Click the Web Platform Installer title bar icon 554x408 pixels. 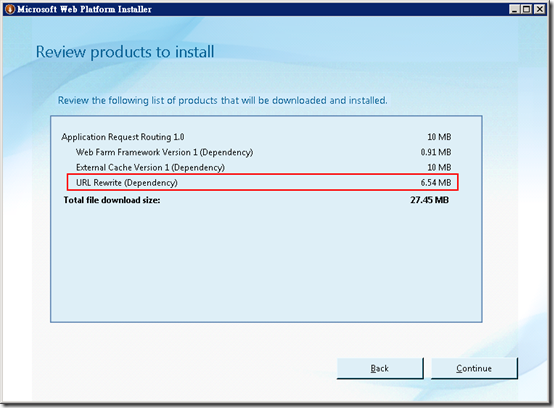[10, 9]
